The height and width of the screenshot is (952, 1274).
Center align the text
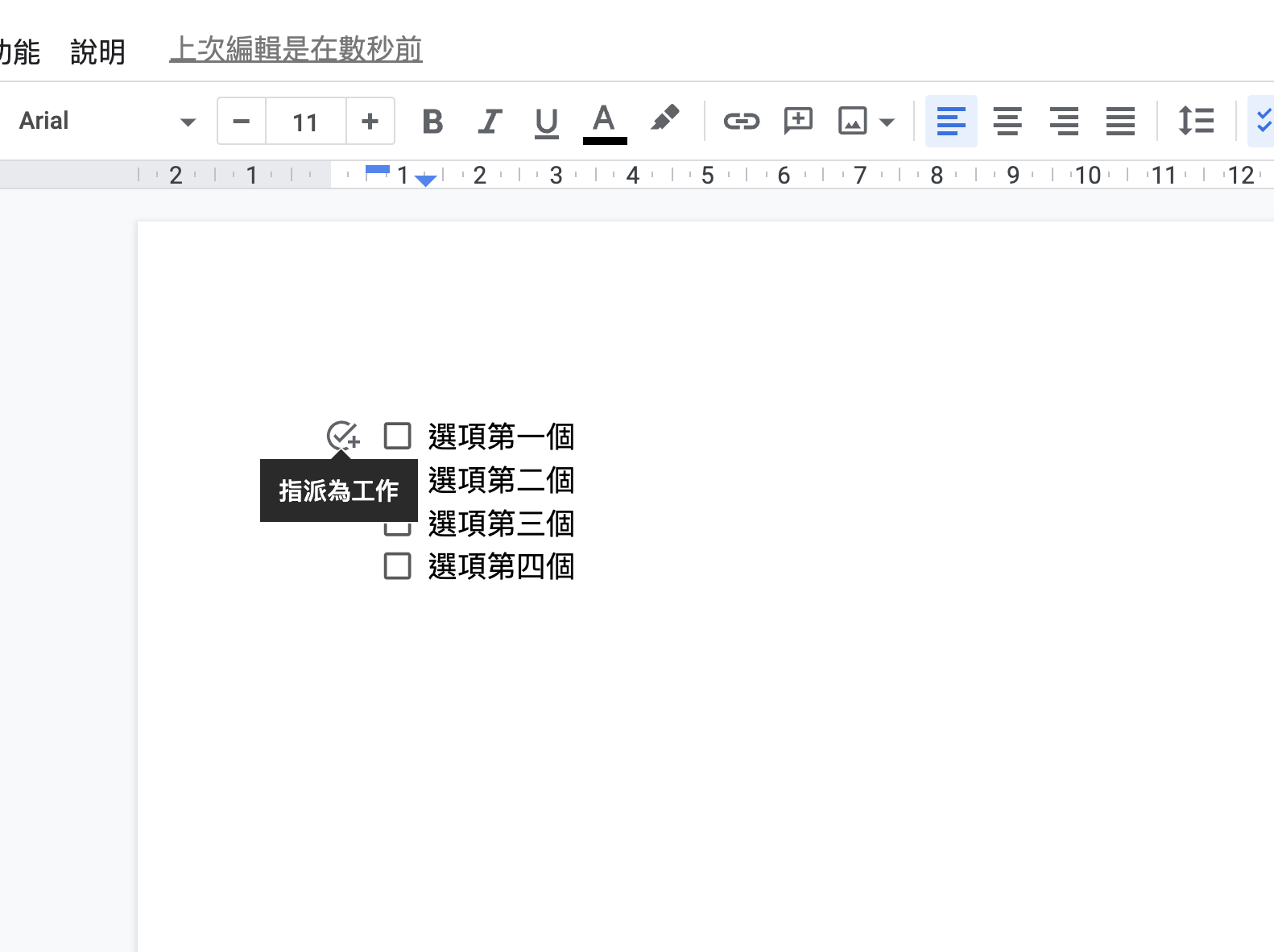[x=1007, y=122]
